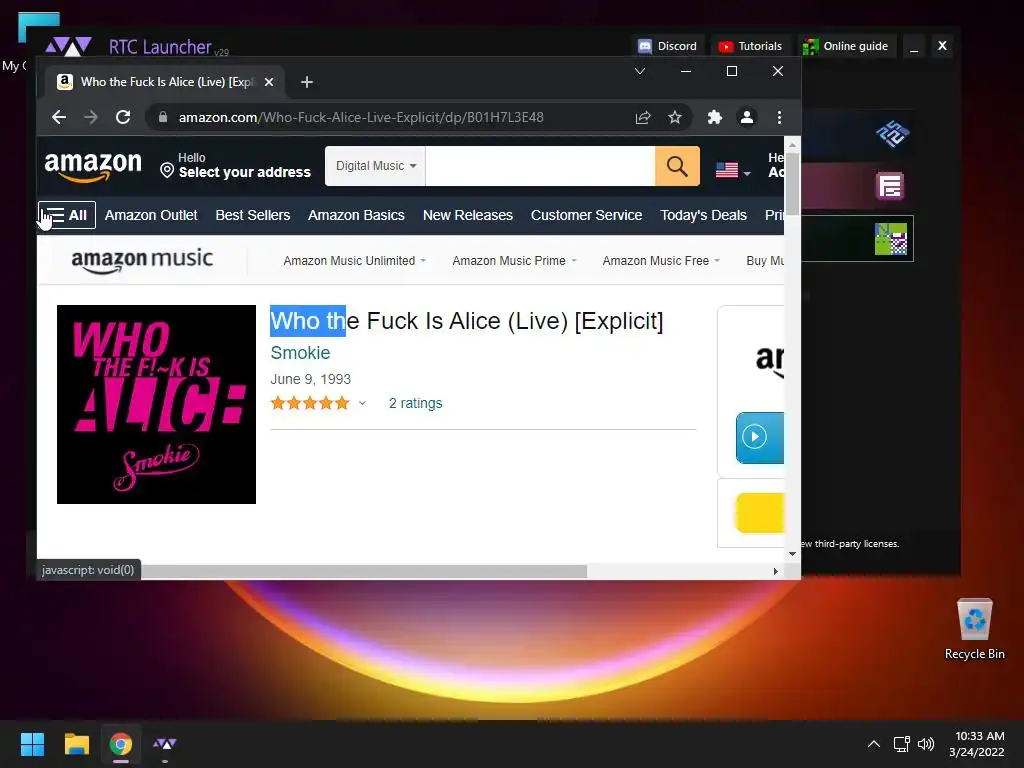This screenshot has width=1024, height=768.
Task: Click the share page icon in address bar
Action: click(x=643, y=117)
